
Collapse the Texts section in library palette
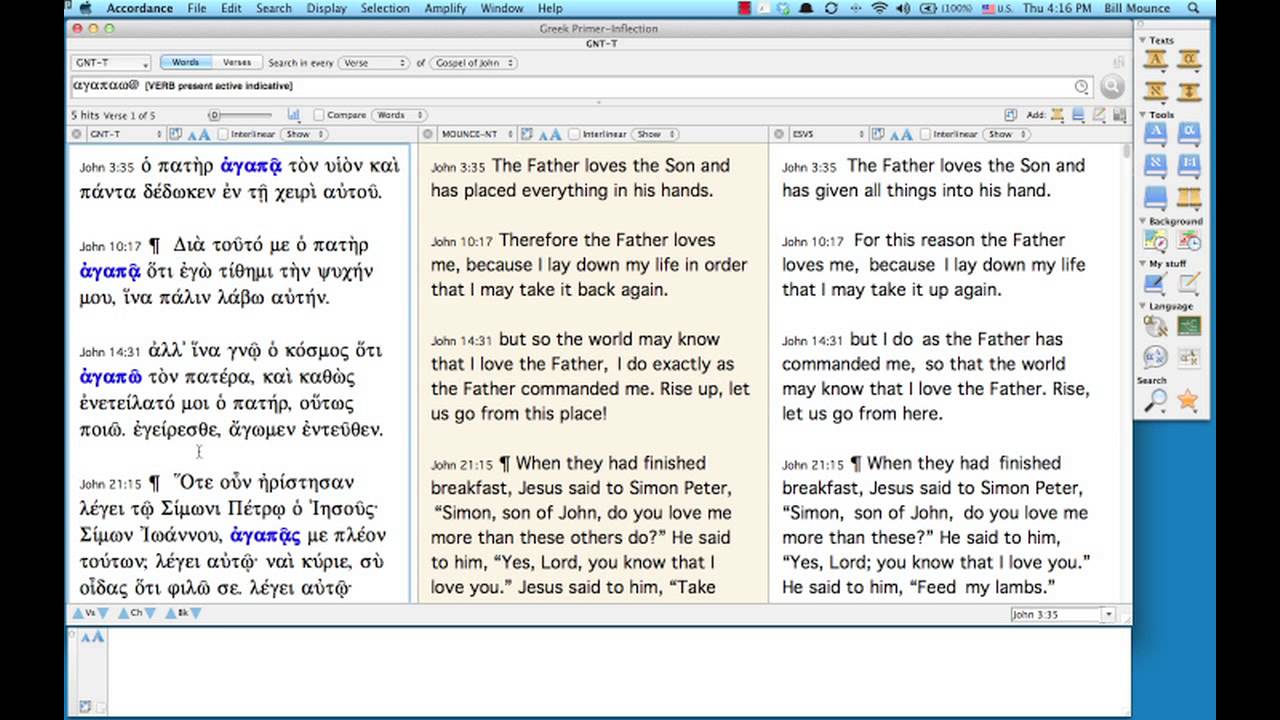(x=1143, y=41)
